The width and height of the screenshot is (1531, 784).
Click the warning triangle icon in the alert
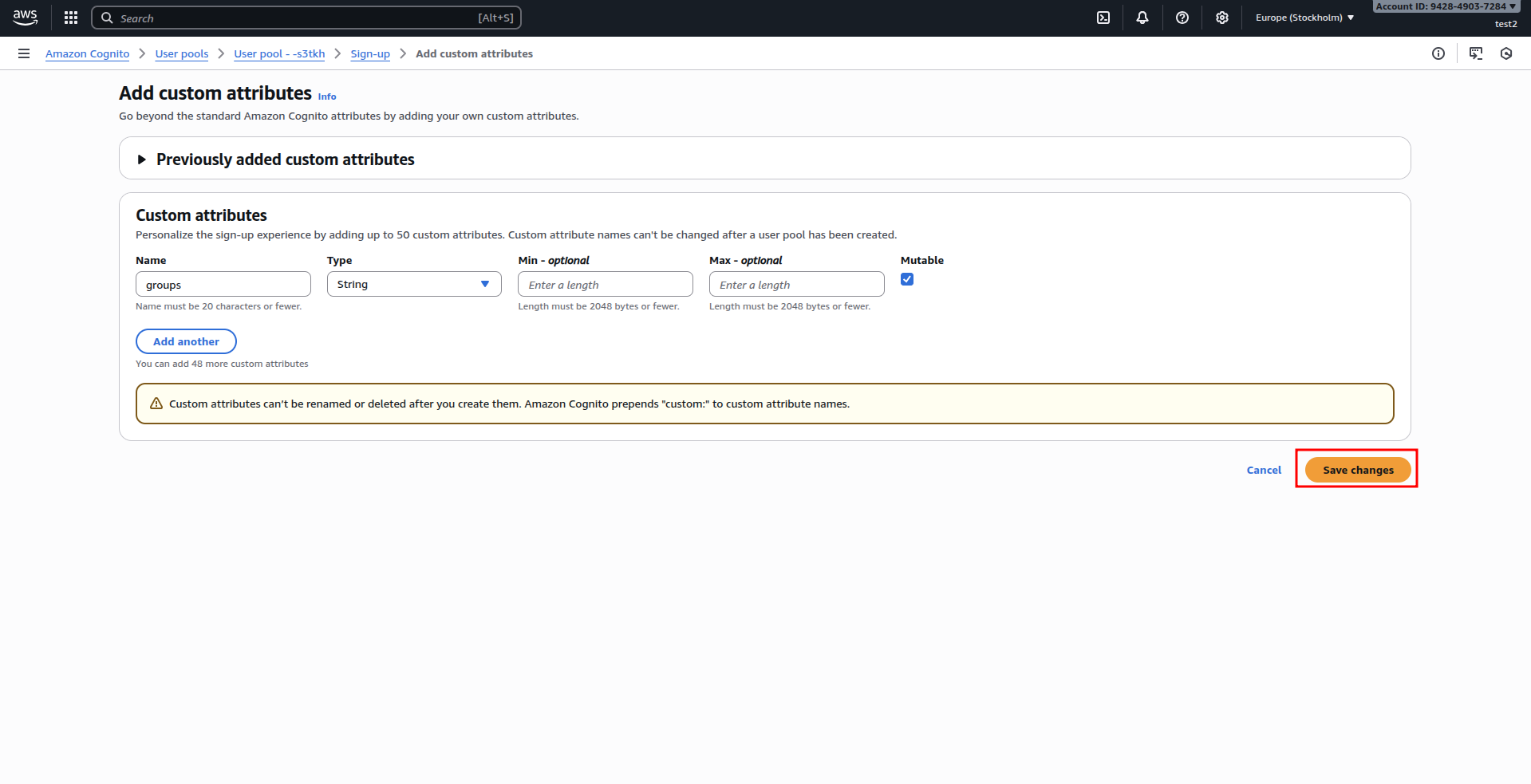[156, 404]
